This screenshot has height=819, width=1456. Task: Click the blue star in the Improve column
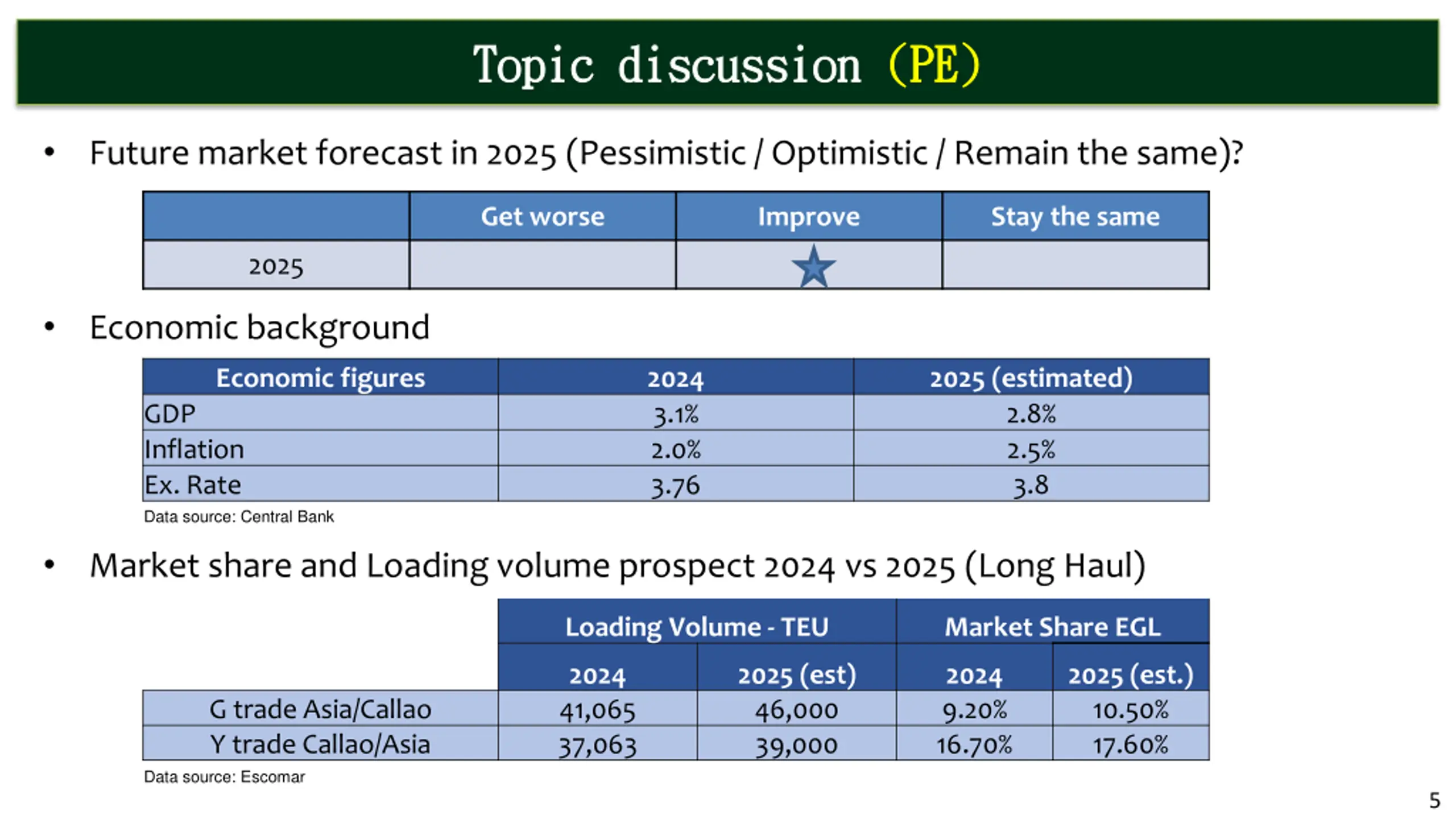point(813,266)
